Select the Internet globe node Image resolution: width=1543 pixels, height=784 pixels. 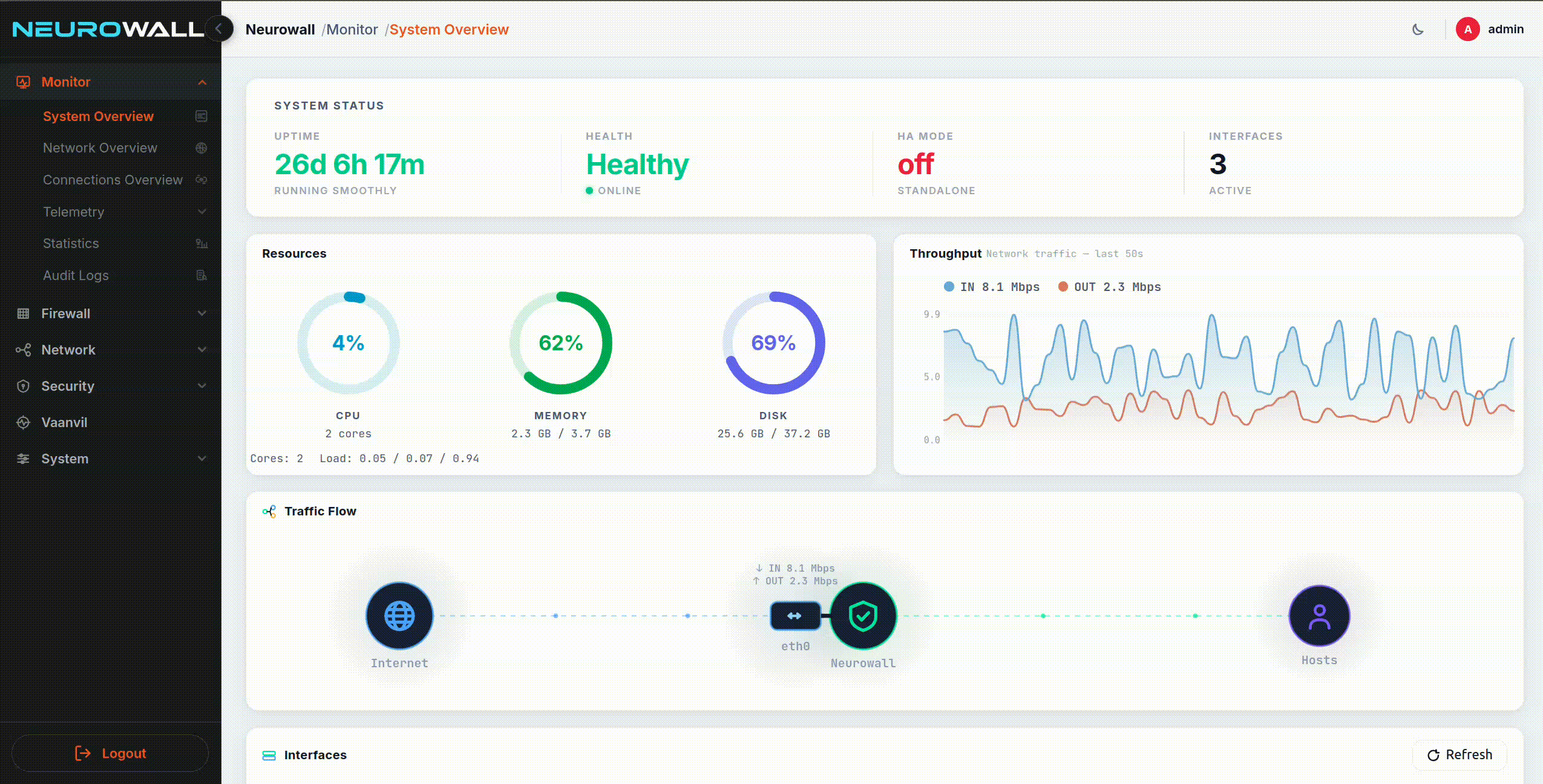399,616
